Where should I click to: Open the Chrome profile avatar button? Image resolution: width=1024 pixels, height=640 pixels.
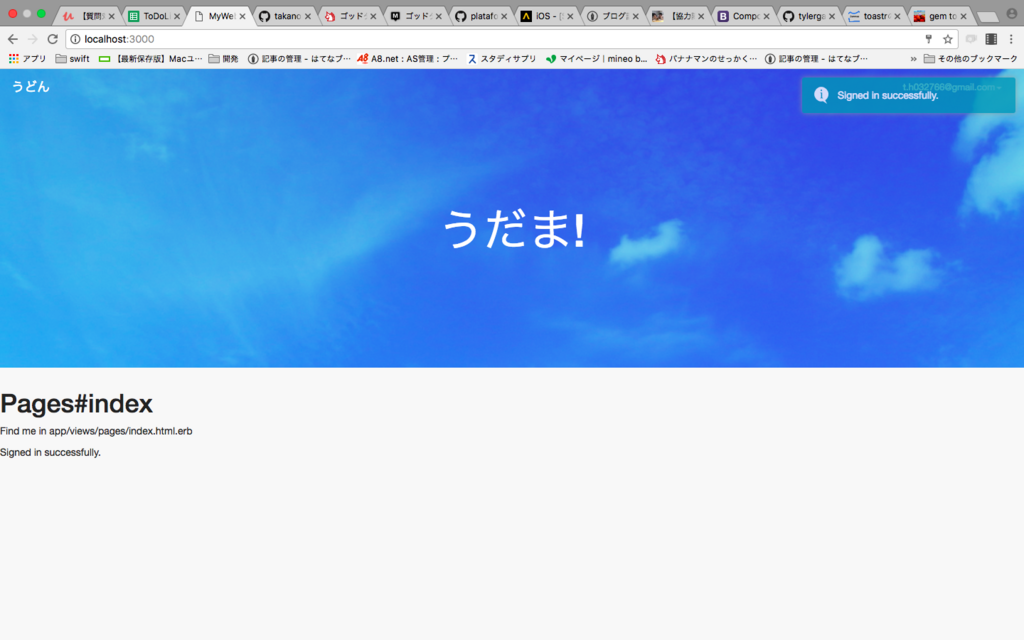coord(1012,14)
